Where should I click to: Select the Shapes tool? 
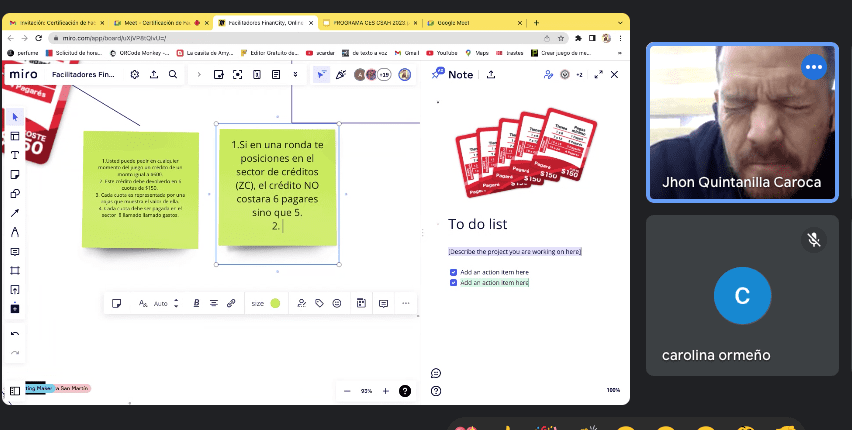15,194
